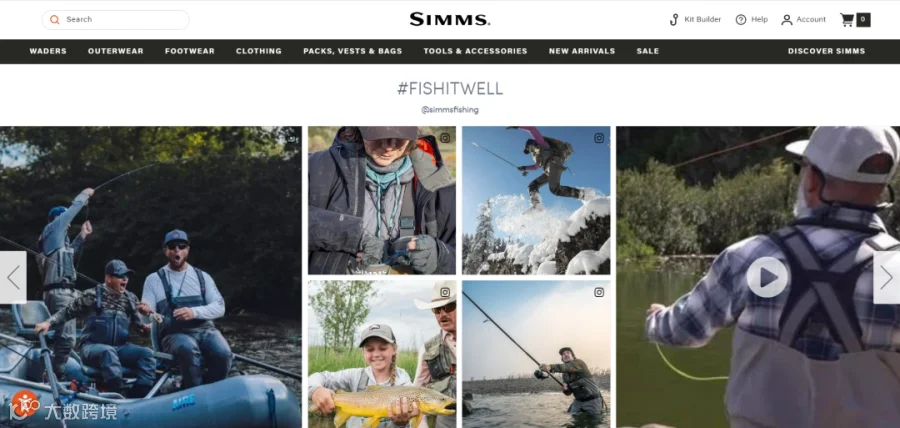Open the shopping cart icon
Viewport: 900px width, 428px height.
(x=847, y=20)
